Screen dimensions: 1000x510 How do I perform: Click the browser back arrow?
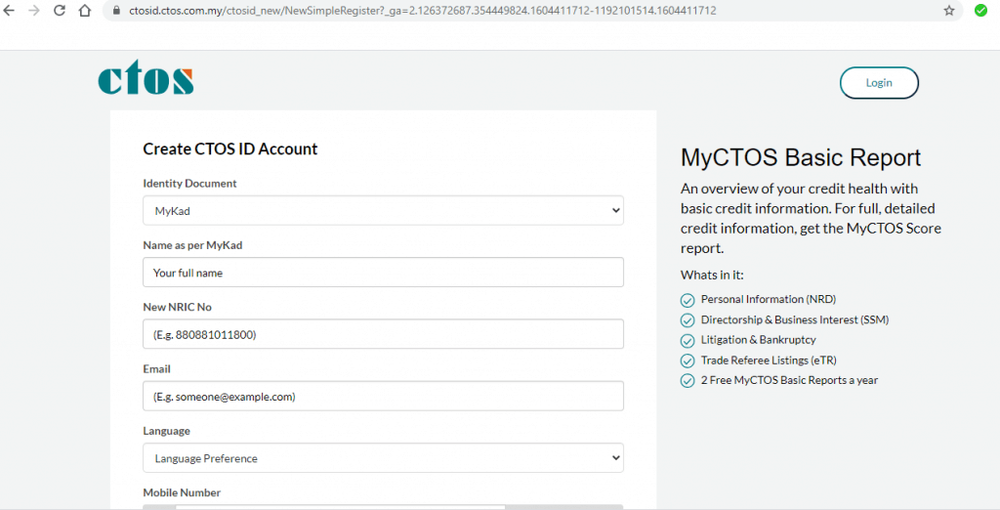tap(8, 11)
